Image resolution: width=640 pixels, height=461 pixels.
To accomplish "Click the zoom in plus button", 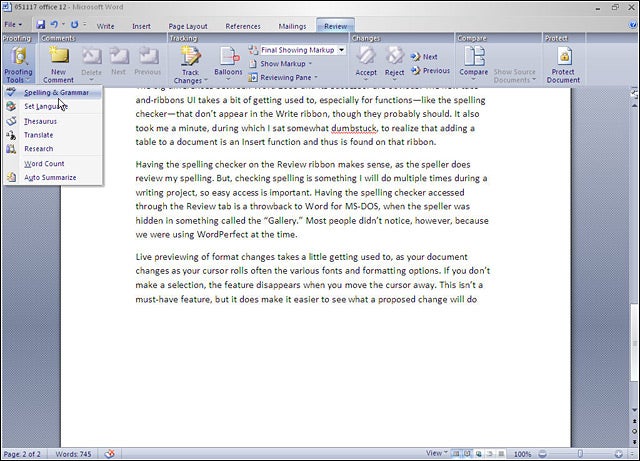I will (619, 454).
